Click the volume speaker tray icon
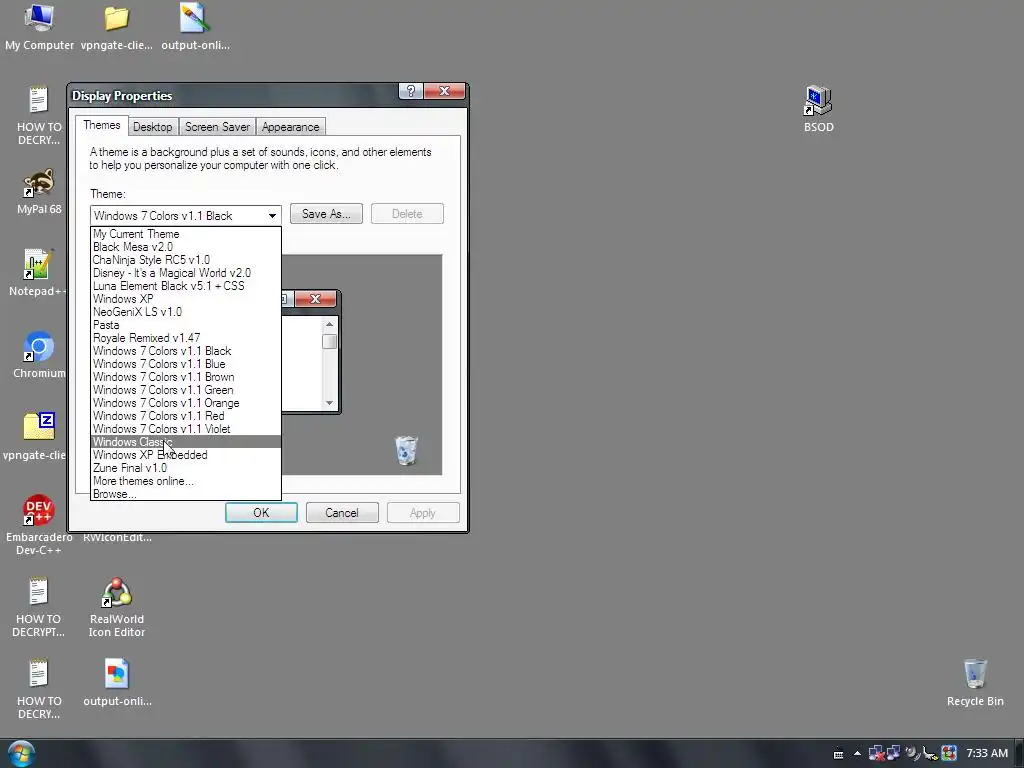The image size is (1024, 768). (x=912, y=754)
